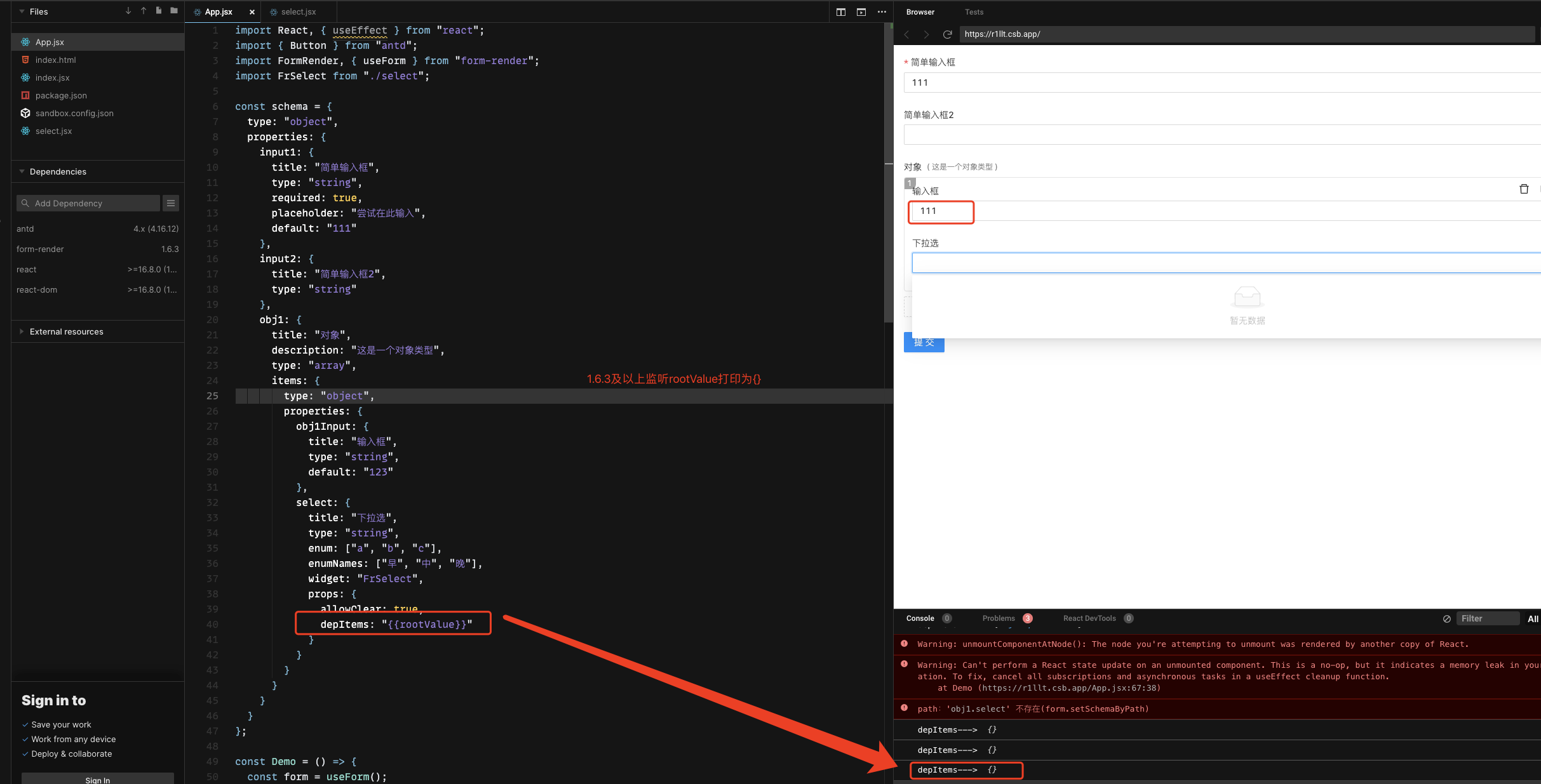Collapse the Files section
1541x784 pixels.
[x=22, y=11]
